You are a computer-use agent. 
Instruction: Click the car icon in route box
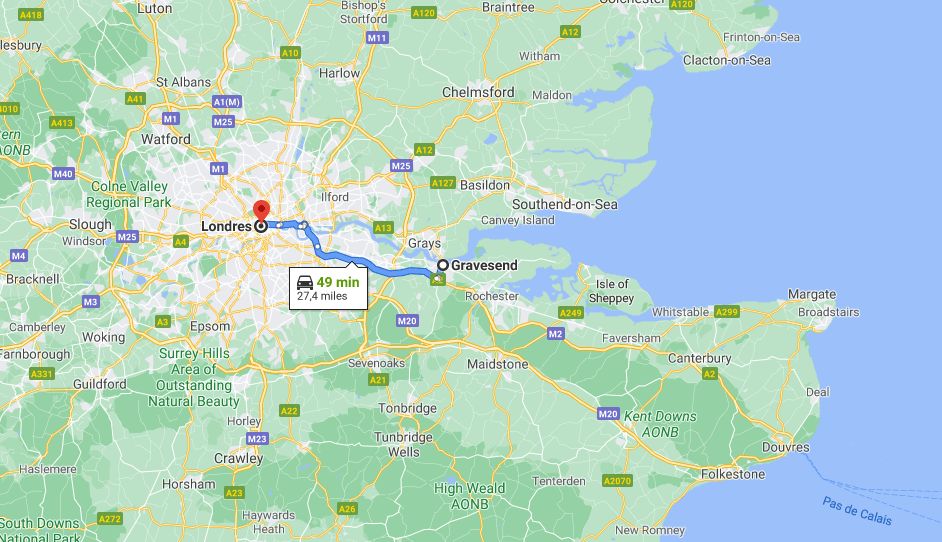click(x=305, y=282)
